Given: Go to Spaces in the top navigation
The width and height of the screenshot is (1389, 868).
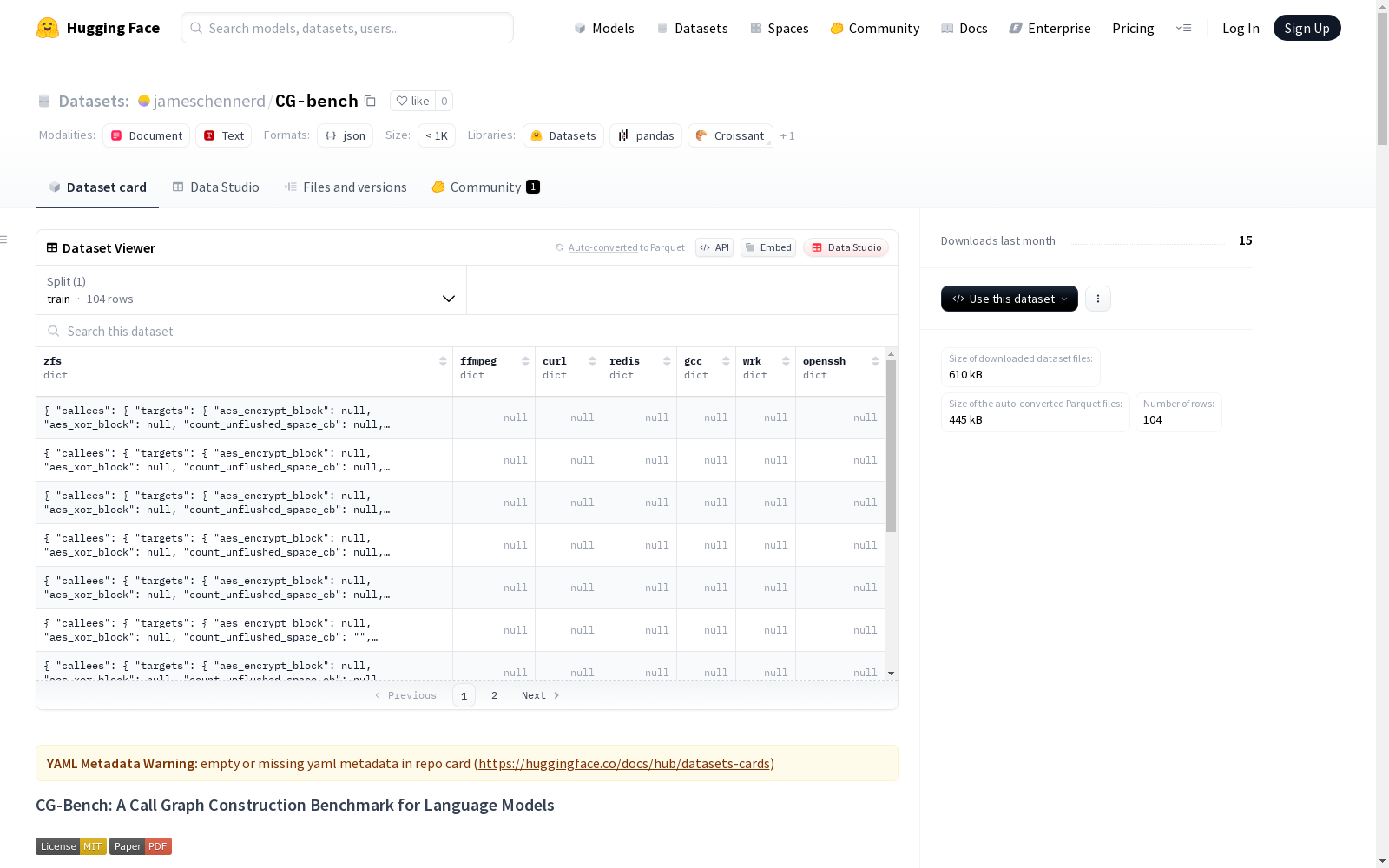Looking at the screenshot, I should pyautogui.click(x=779, y=28).
